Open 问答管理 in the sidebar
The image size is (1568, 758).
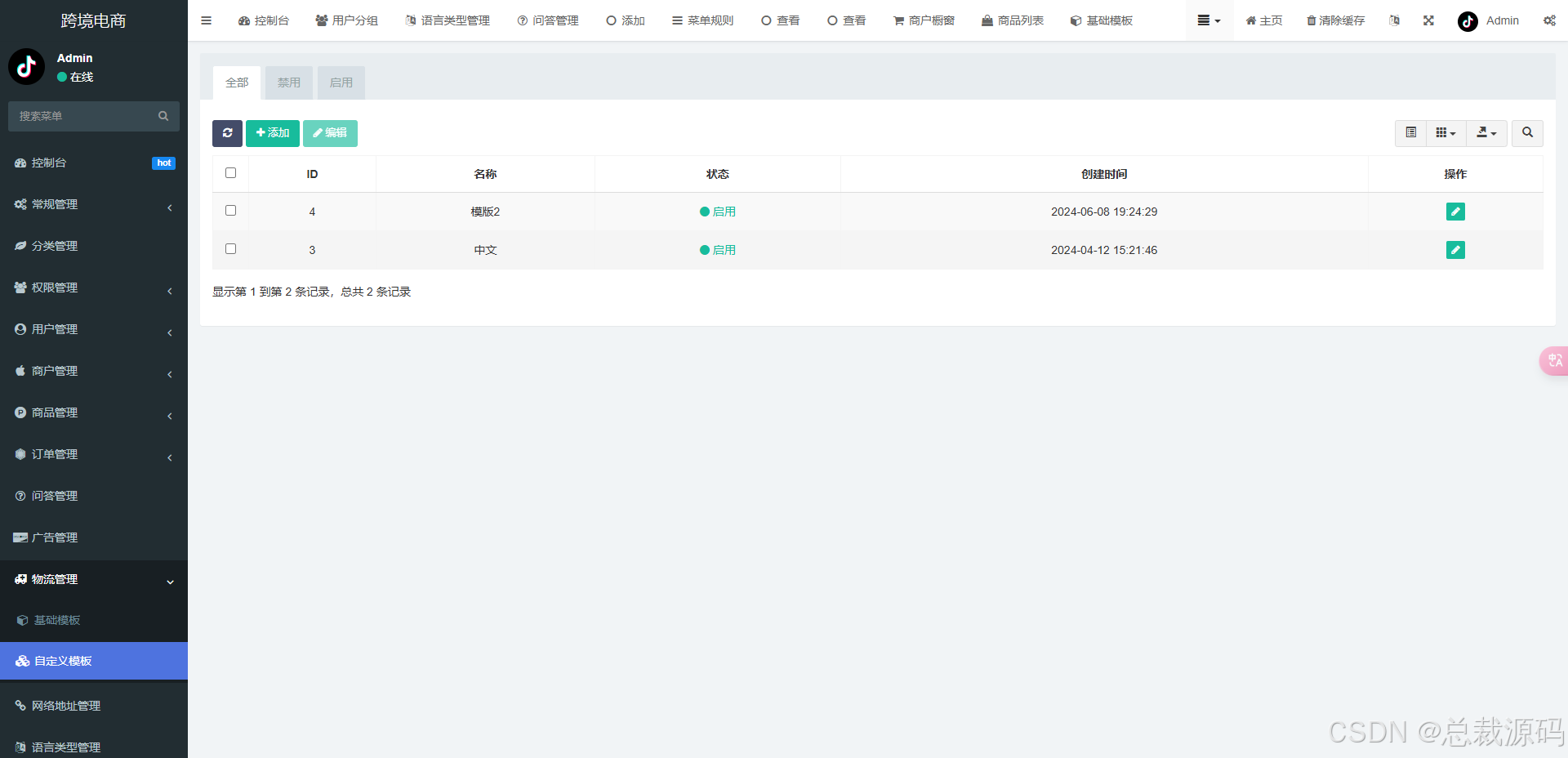click(x=94, y=496)
